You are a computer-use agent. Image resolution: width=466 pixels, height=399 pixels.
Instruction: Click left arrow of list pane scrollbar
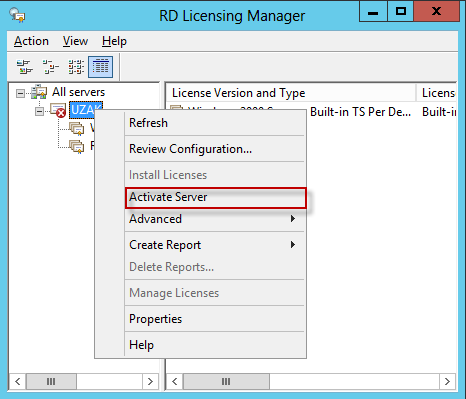(x=175, y=381)
